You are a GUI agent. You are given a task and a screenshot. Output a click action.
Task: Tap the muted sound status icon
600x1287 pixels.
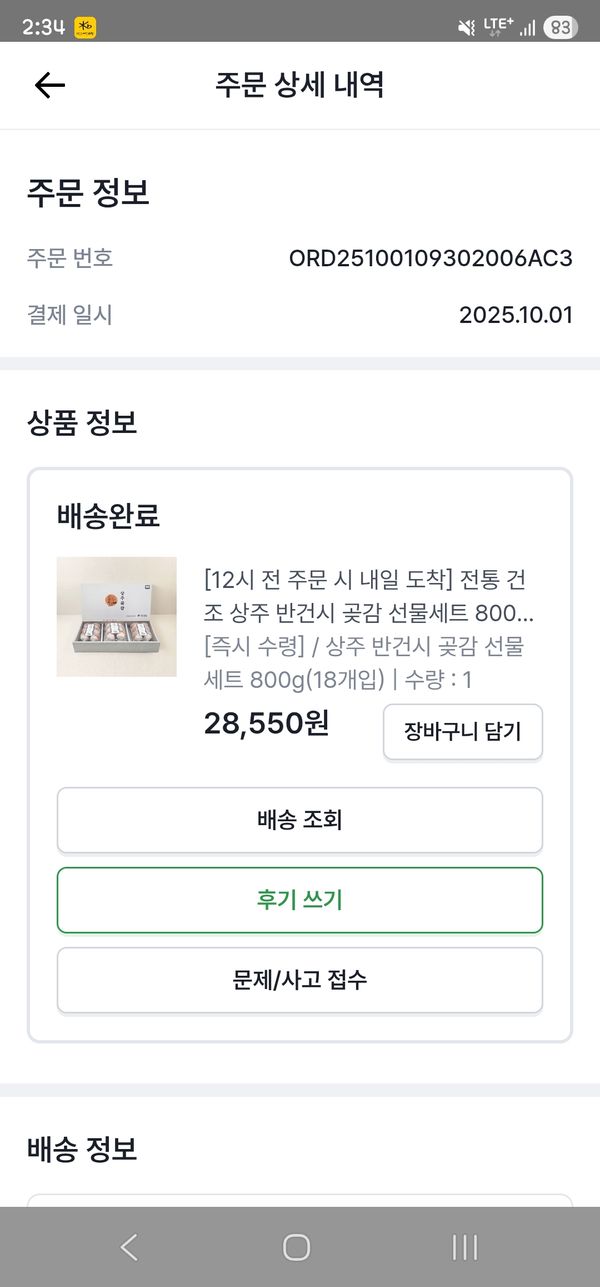tap(466, 28)
